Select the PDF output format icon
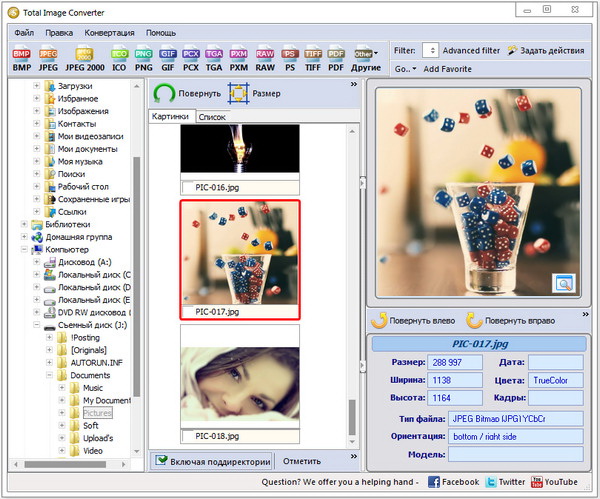Viewport: 600px width, 499px height. point(337,56)
